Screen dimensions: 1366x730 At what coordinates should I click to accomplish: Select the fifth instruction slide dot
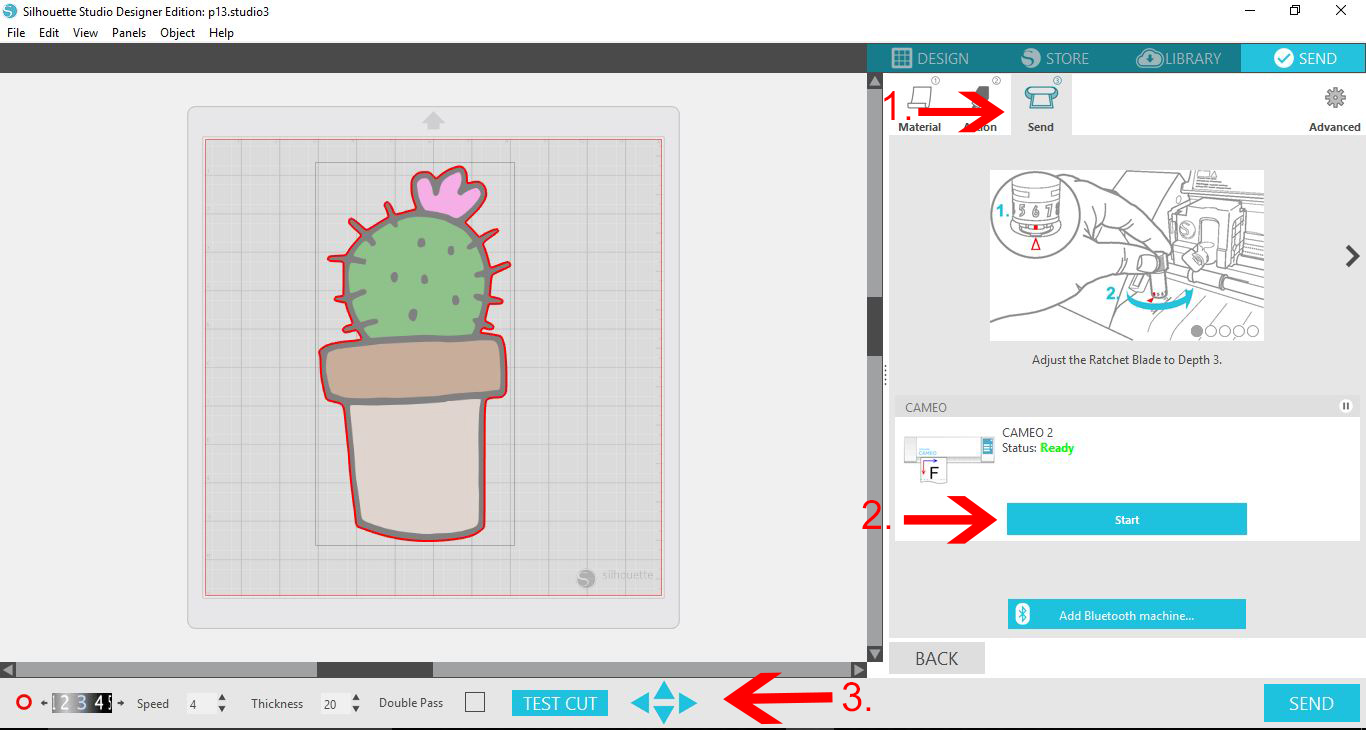pos(1253,330)
